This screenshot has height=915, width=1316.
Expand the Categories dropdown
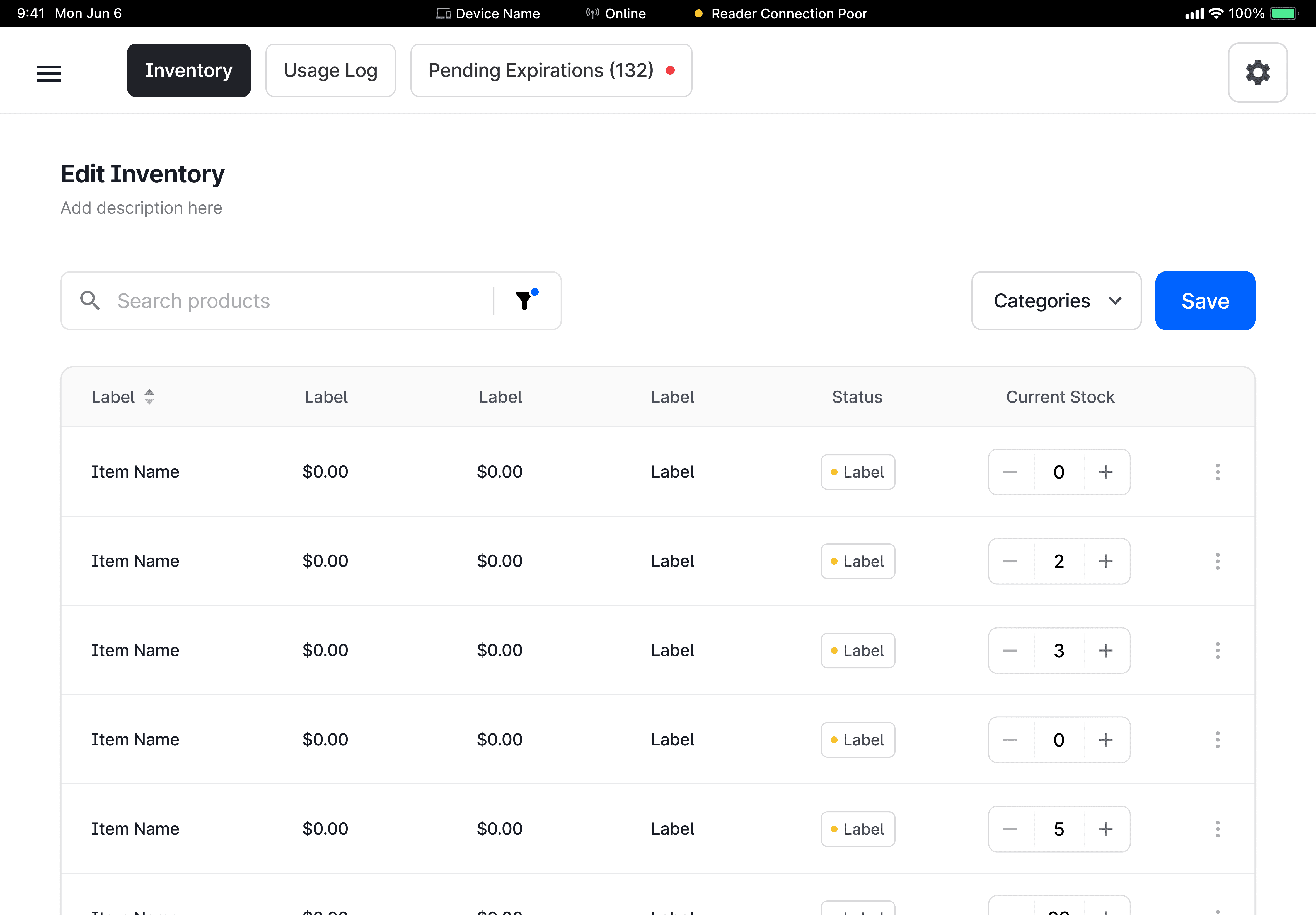pos(1056,300)
